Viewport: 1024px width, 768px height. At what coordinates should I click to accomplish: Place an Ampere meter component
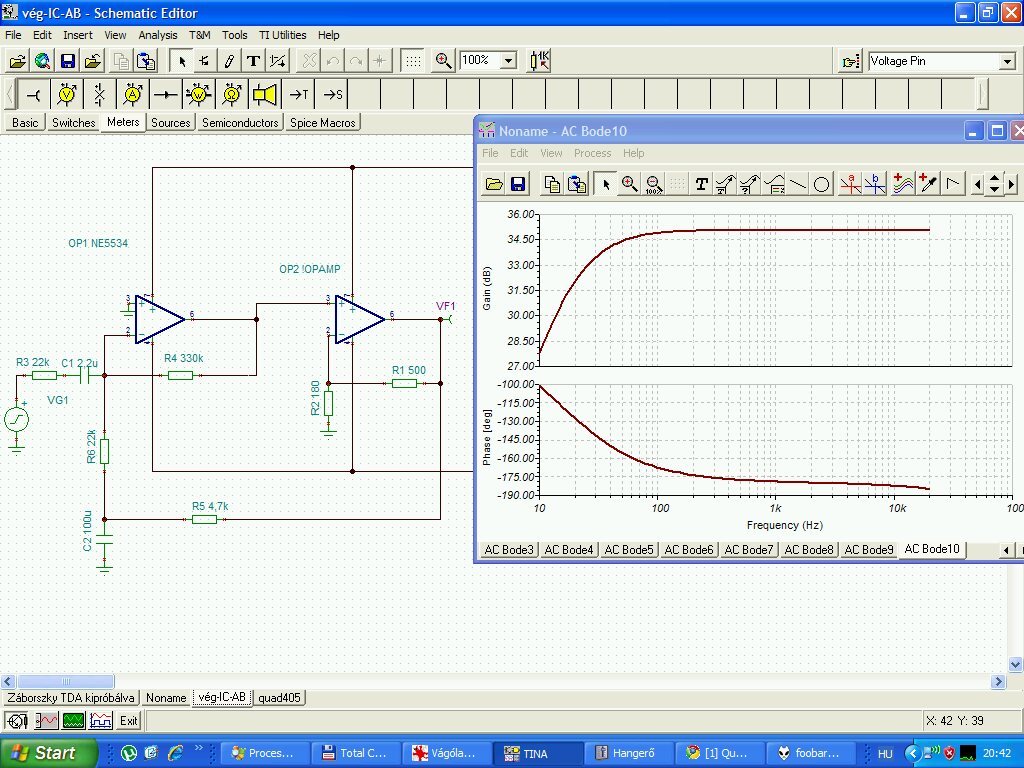click(133, 95)
